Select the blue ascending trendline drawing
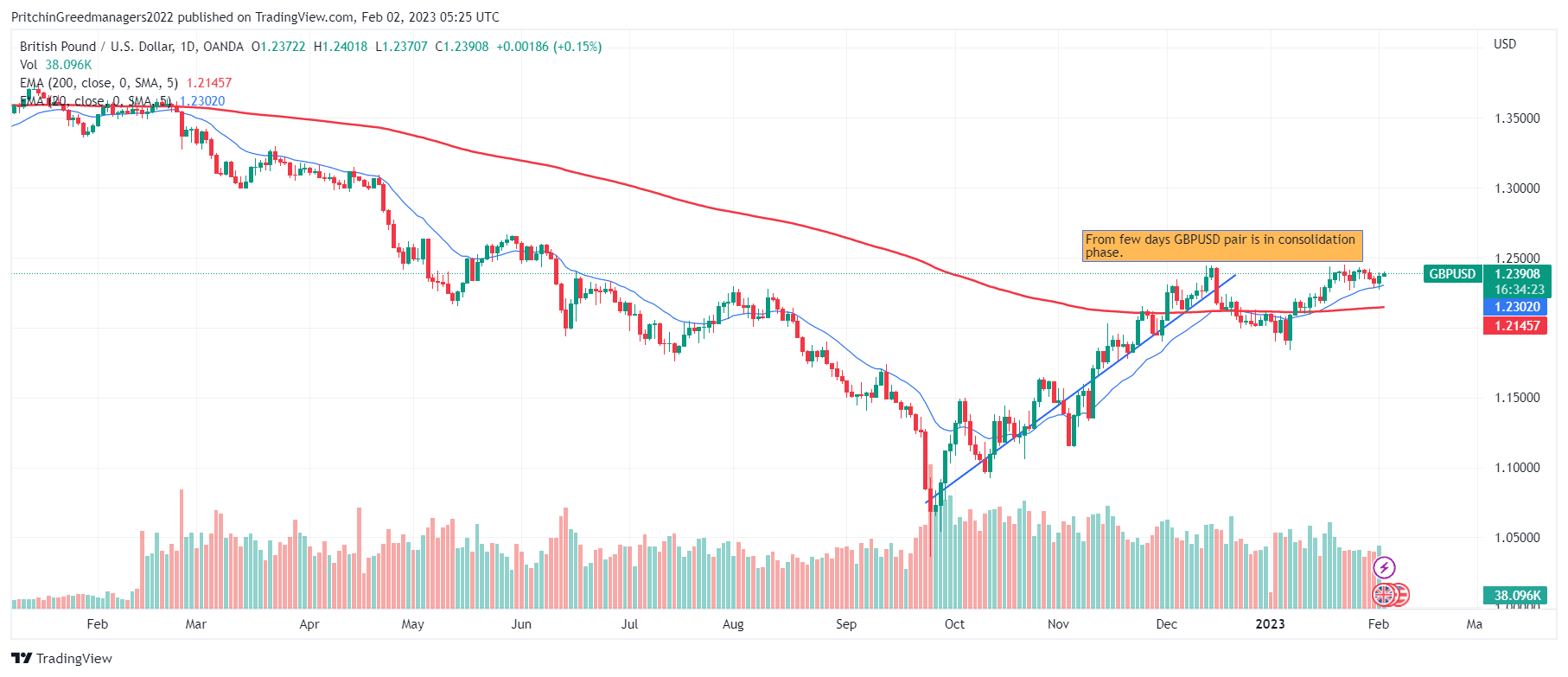Viewport: 1568px width, 677px height. (x=1080, y=389)
